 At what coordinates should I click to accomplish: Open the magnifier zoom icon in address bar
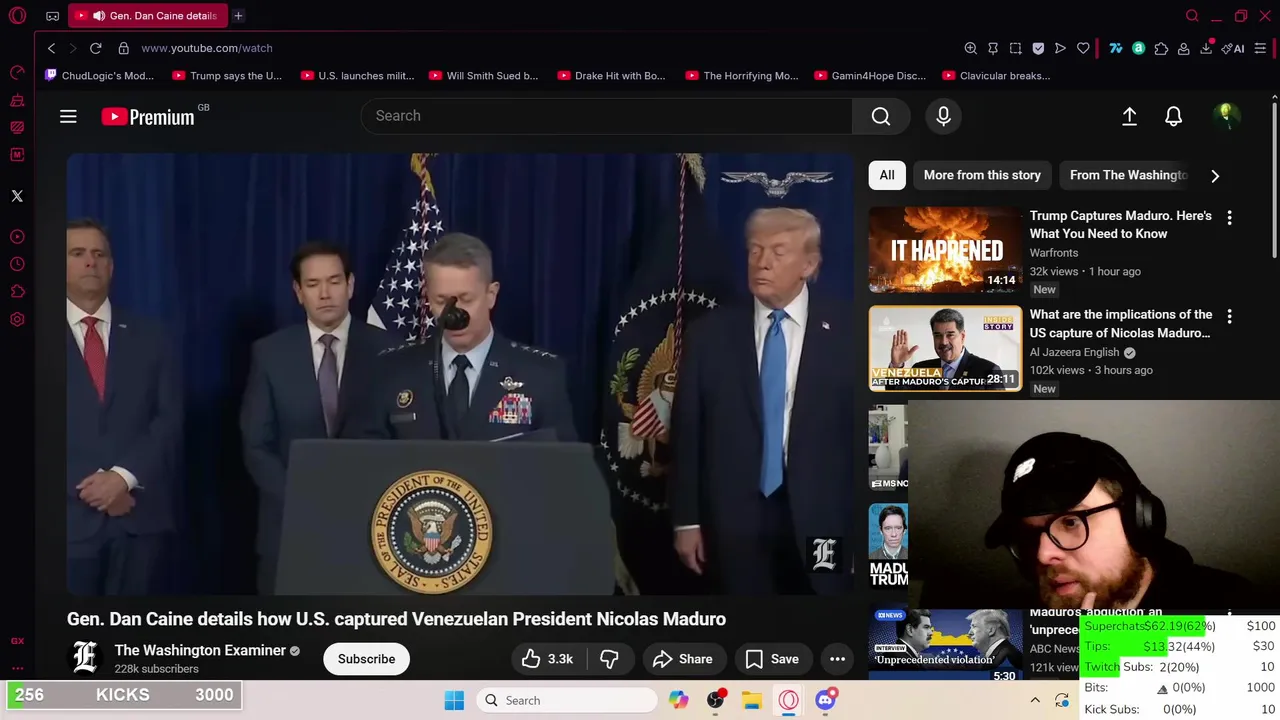pos(970,48)
